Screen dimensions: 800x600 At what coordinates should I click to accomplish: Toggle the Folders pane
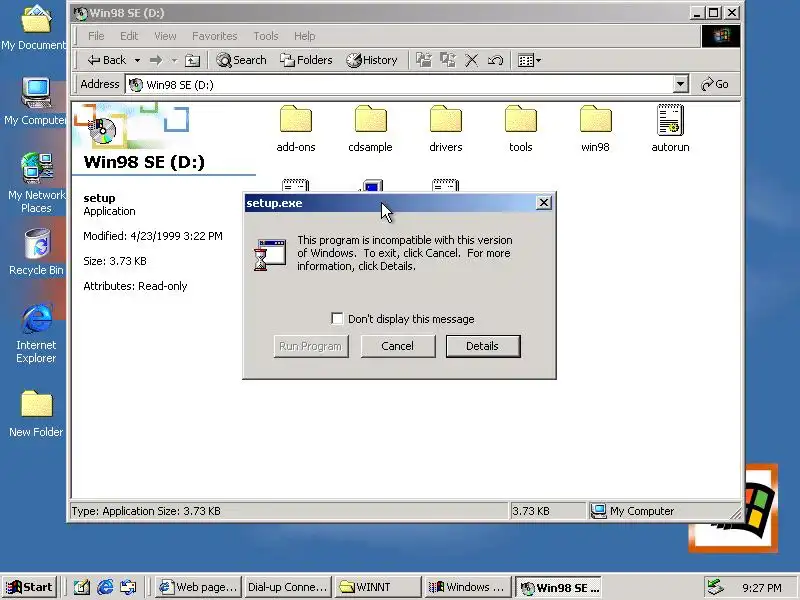(306, 60)
